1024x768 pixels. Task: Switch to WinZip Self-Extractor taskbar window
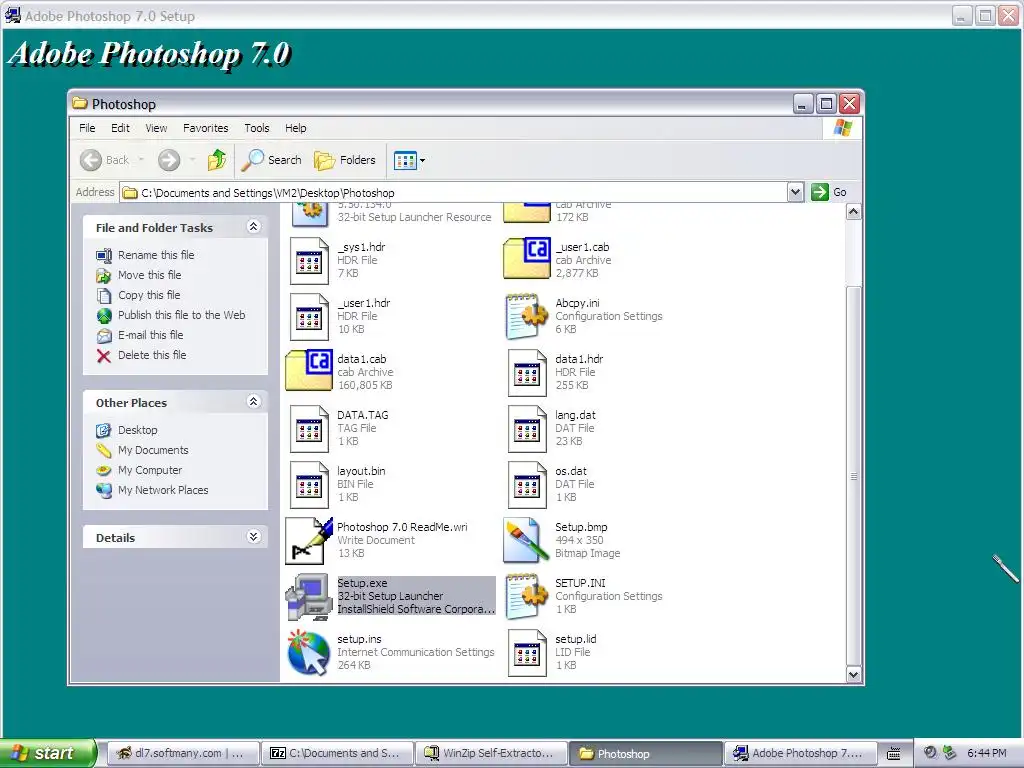click(491, 753)
